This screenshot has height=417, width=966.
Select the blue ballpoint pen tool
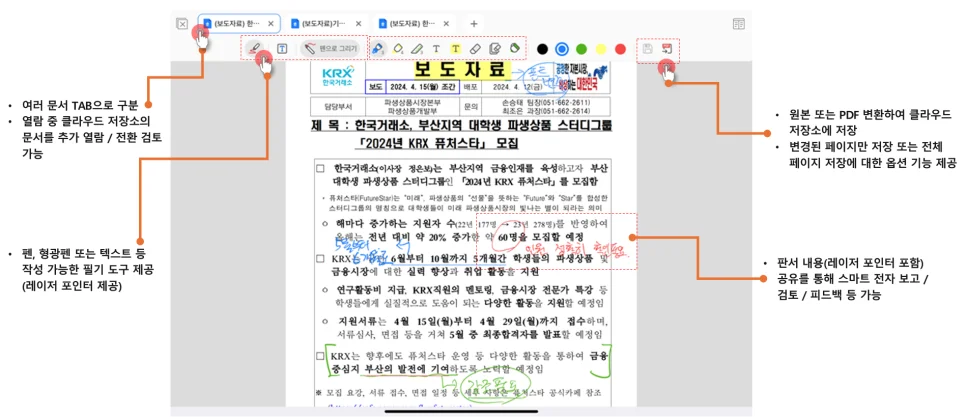point(378,48)
